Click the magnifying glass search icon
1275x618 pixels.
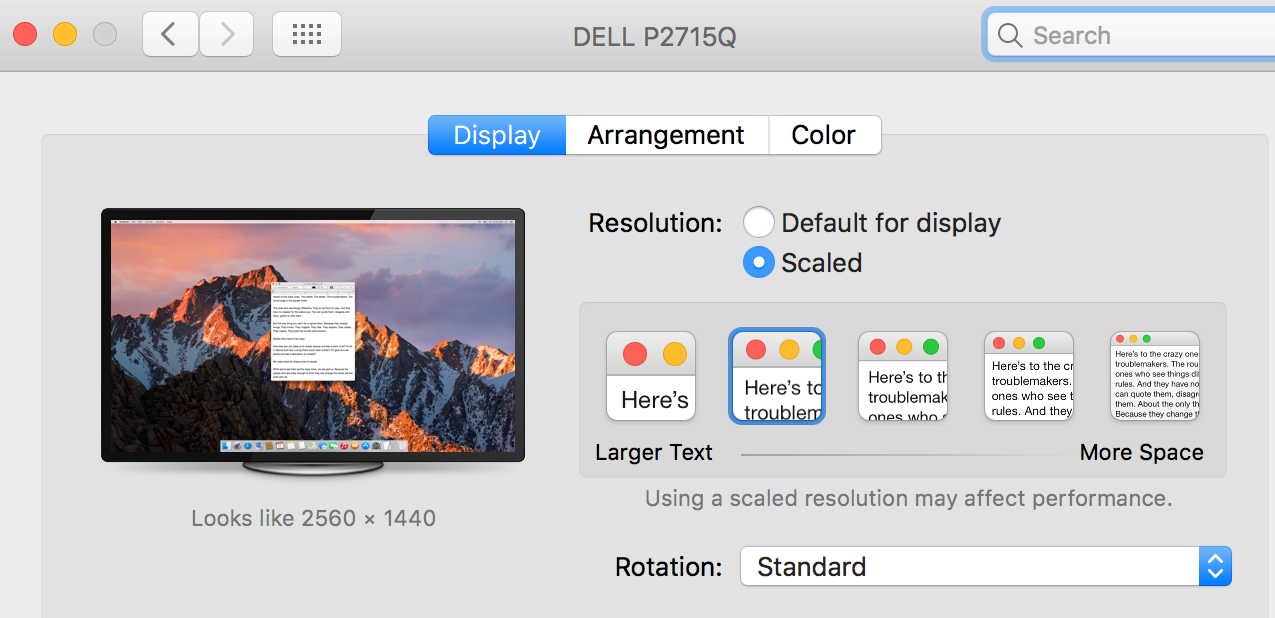[1010, 36]
